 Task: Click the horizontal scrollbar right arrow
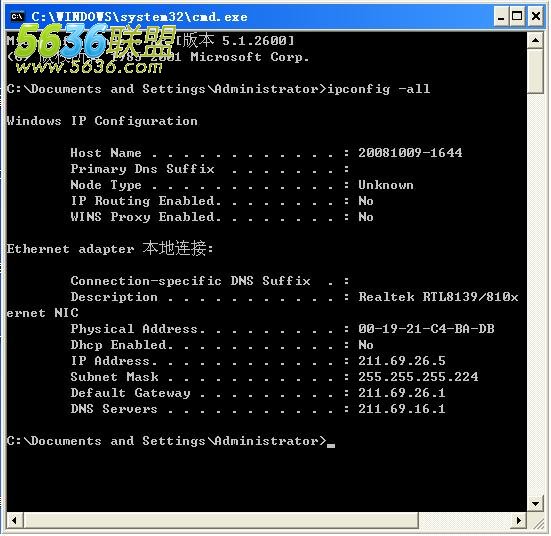(x=519, y=520)
